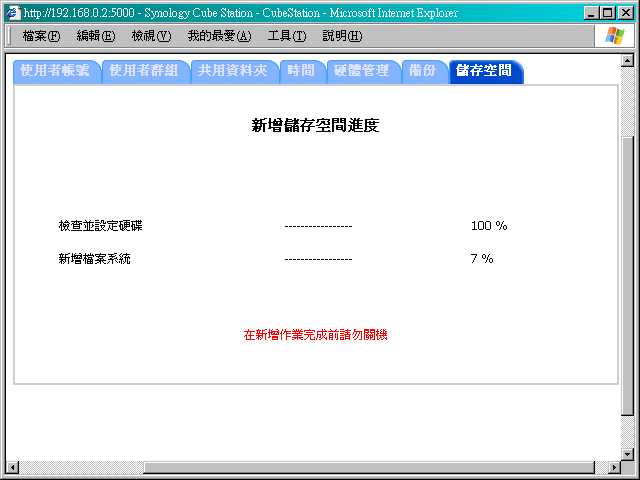Select the active 儲存空間 tab
640x480 pixels.
click(486, 72)
